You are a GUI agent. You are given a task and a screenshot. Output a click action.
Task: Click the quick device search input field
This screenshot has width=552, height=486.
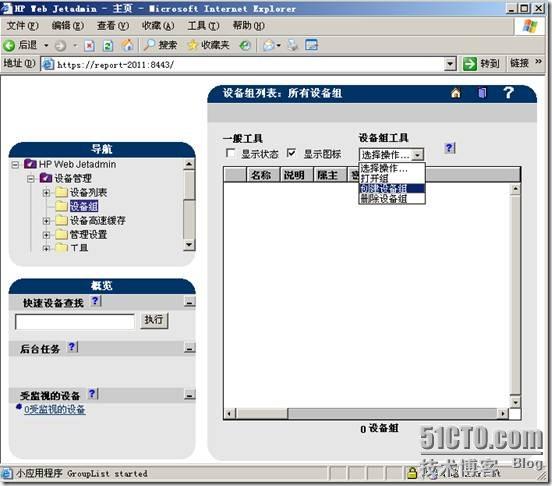point(75,322)
